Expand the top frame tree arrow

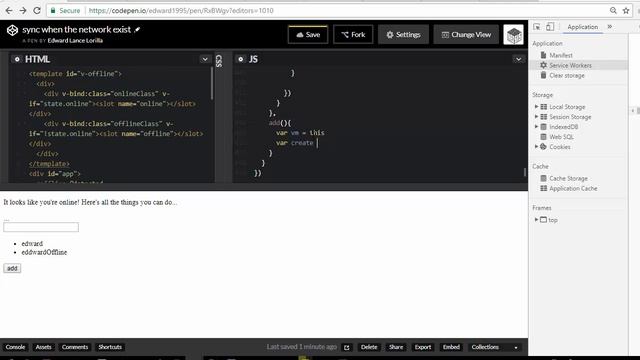(x=536, y=220)
